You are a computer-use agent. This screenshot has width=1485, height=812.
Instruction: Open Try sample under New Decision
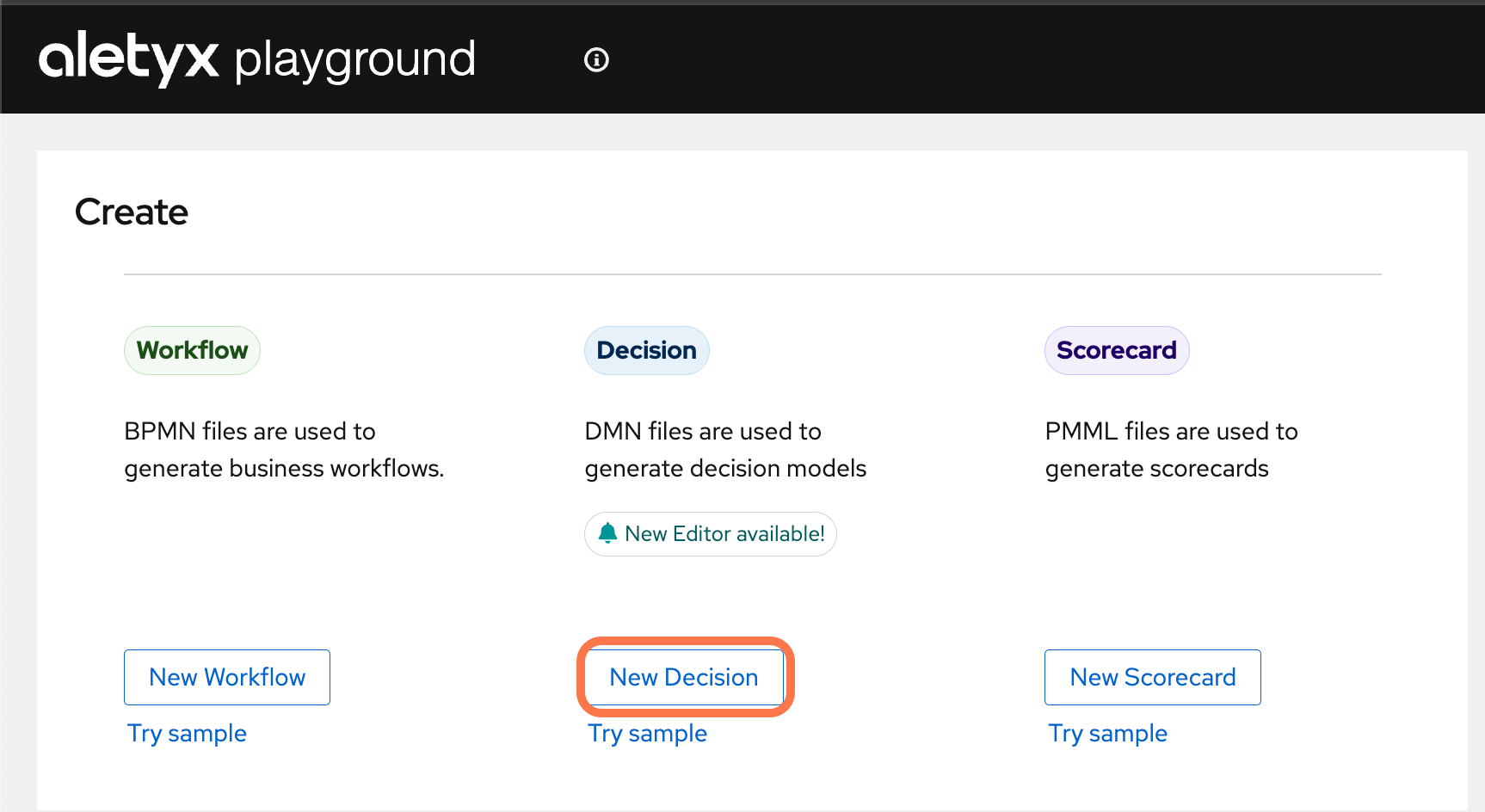click(x=647, y=733)
